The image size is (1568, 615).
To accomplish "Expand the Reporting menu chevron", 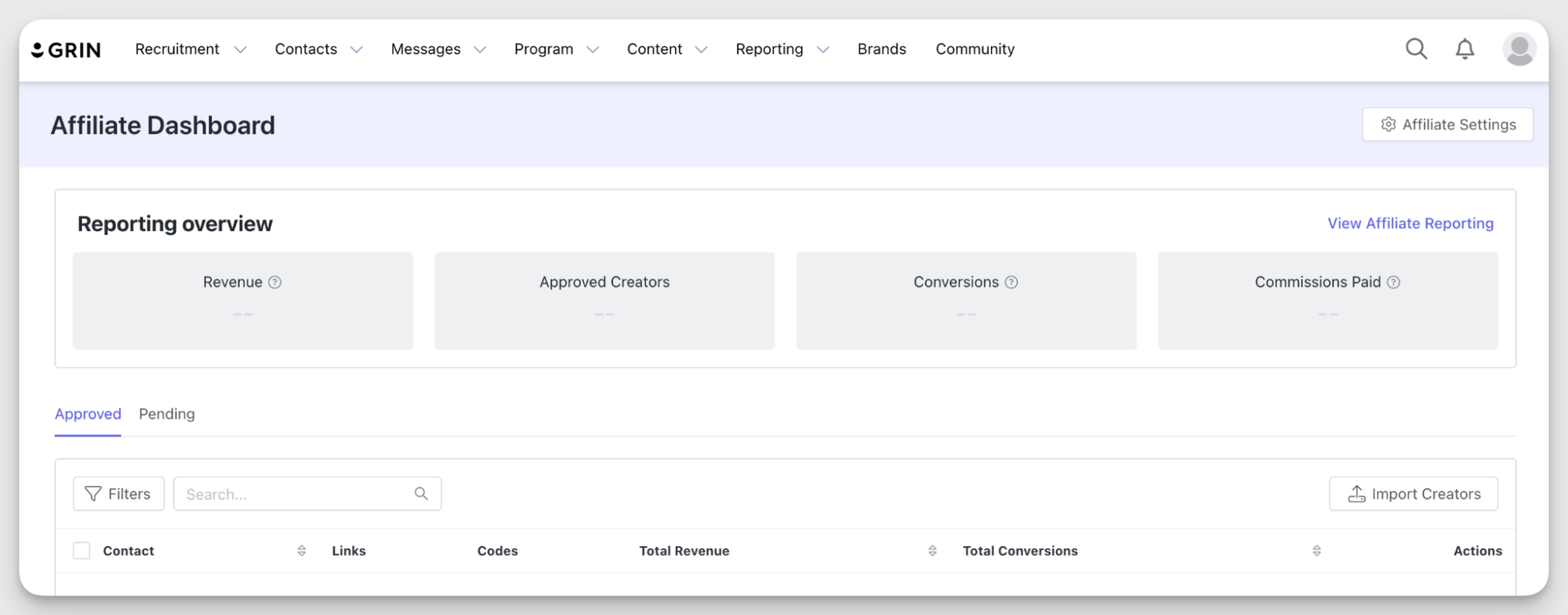I will pos(823,49).
